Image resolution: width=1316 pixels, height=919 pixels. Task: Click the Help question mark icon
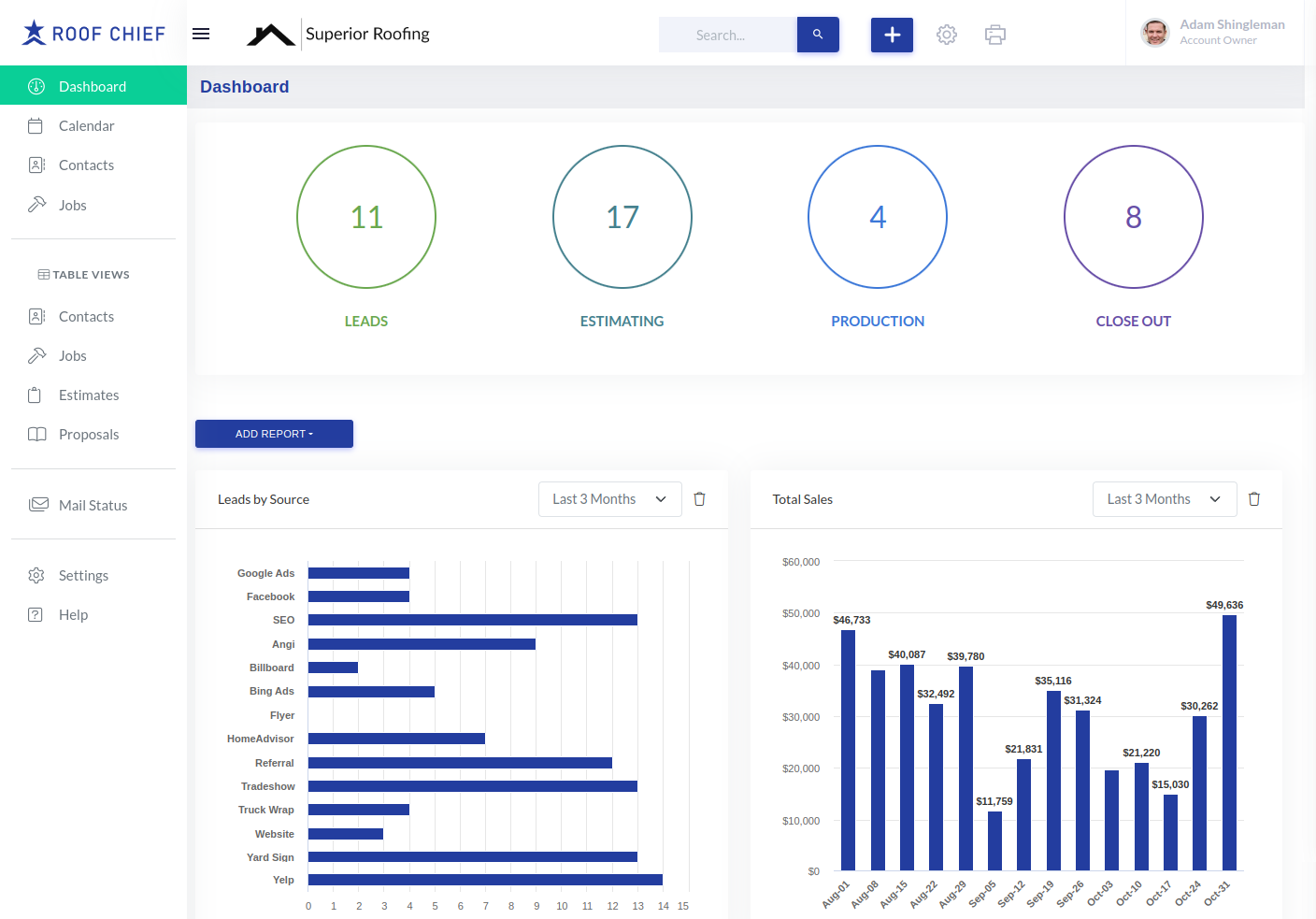pos(36,614)
